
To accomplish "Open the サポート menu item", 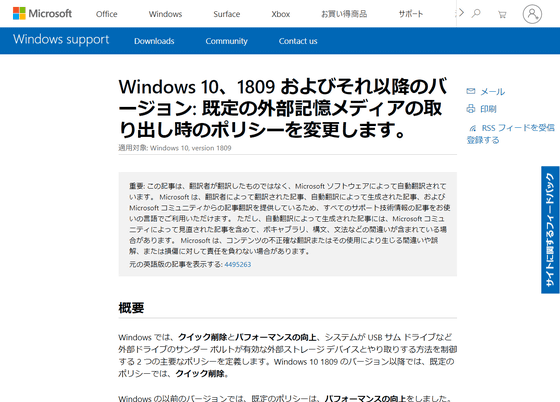I will pos(411,14).
